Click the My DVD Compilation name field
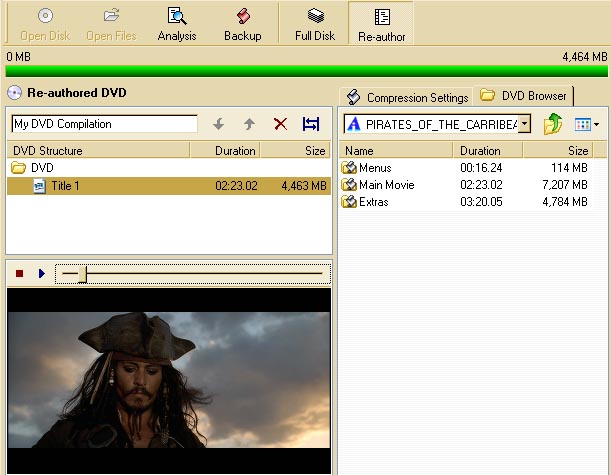 pos(104,124)
